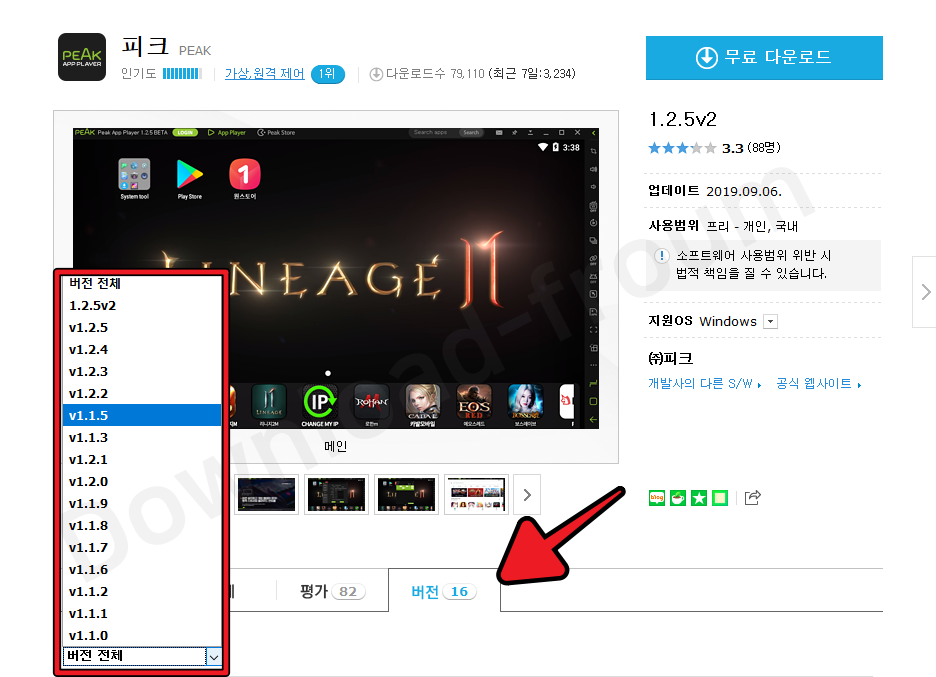This screenshot has width=936, height=677.
Task: Click the emulator Search apps field
Action: tap(434, 133)
